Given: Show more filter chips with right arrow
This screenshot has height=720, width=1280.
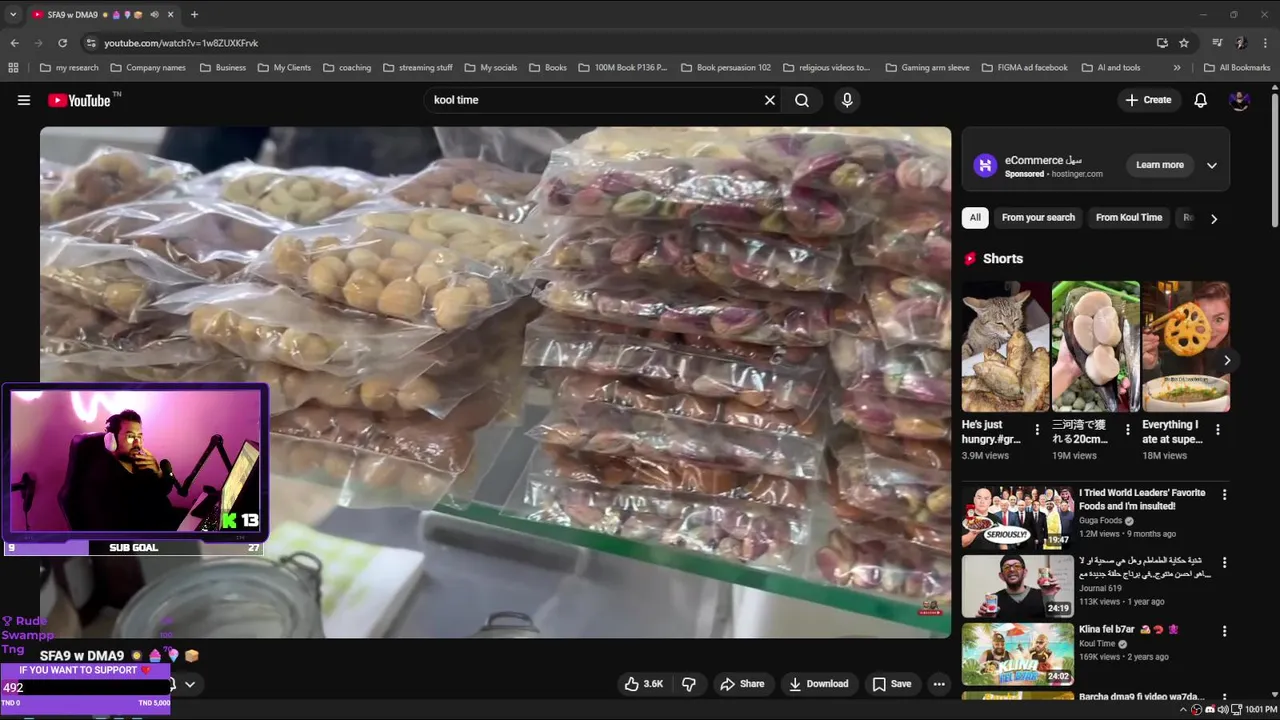Looking at the screenshot, I should click(1214, 218).
